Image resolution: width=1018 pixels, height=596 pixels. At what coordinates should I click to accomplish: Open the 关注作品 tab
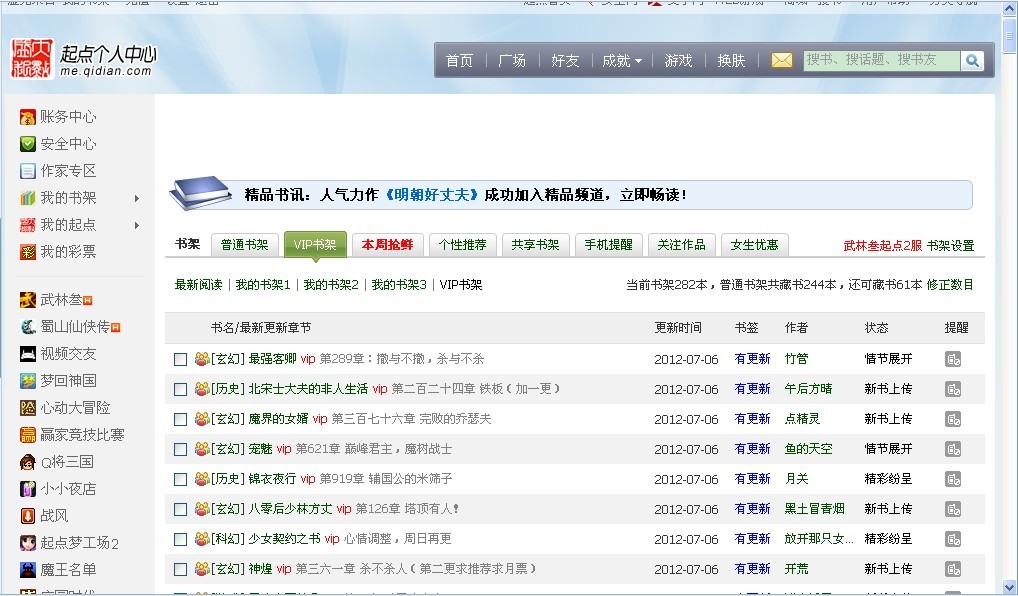[681, 245]
